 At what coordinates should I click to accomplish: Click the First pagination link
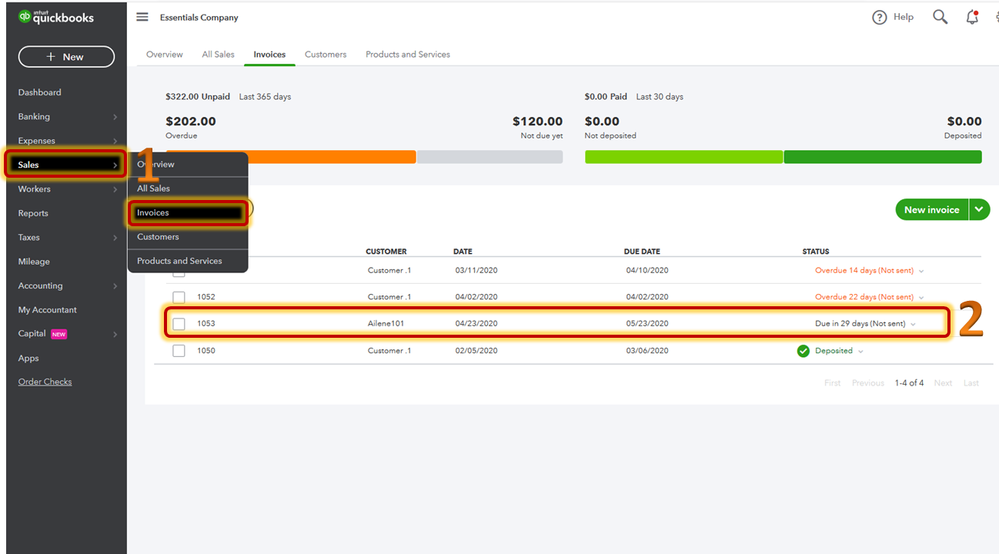pos(832,383)
